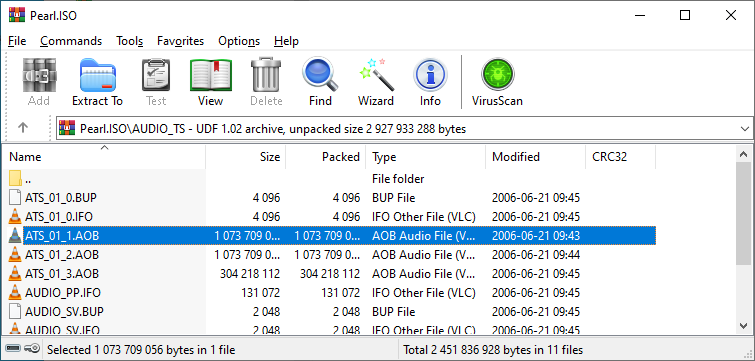Open the Commands menu

[71, 41]
